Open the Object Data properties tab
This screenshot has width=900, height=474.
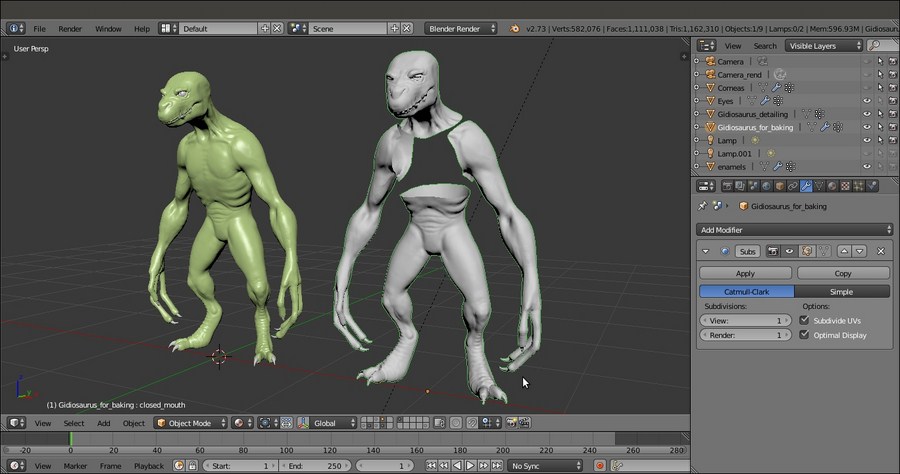coord(819,186)
